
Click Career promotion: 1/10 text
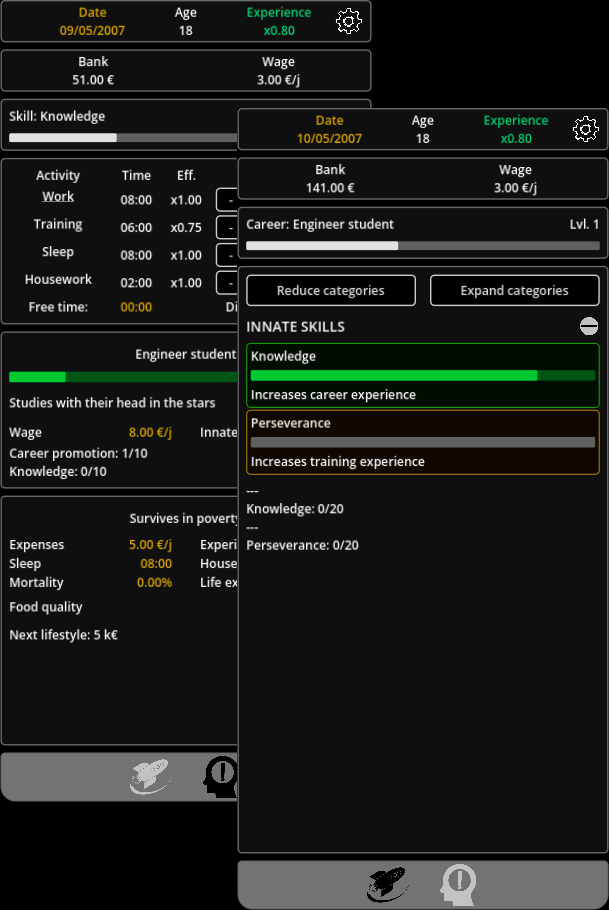(x=78, y=453)
